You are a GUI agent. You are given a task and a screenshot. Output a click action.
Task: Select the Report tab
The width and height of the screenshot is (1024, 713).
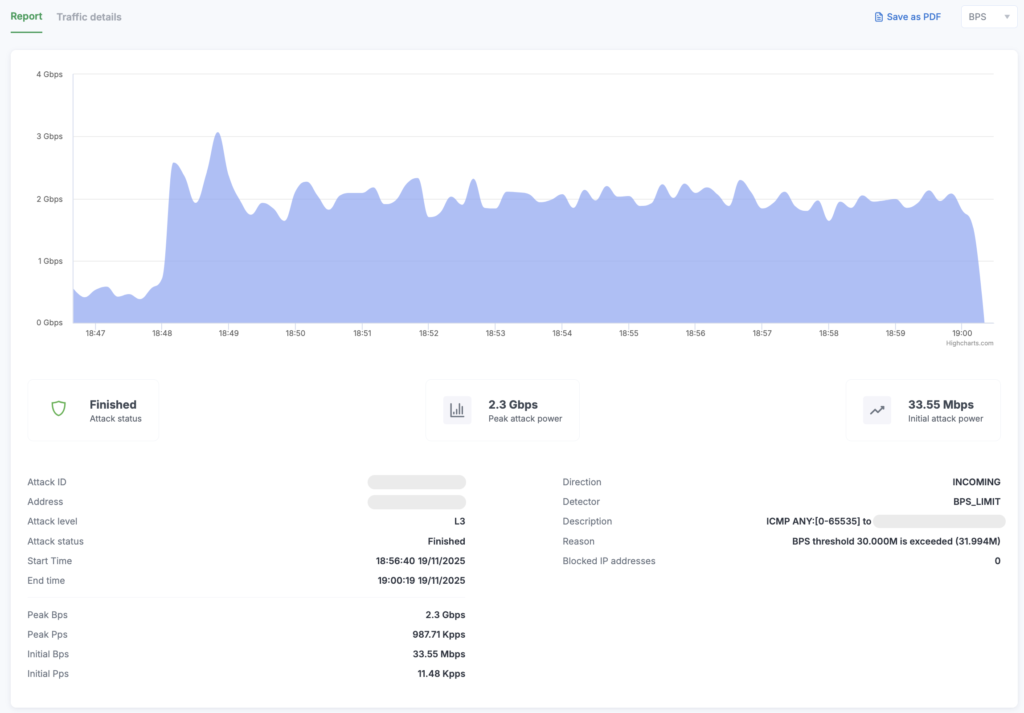tap(26, 17)
